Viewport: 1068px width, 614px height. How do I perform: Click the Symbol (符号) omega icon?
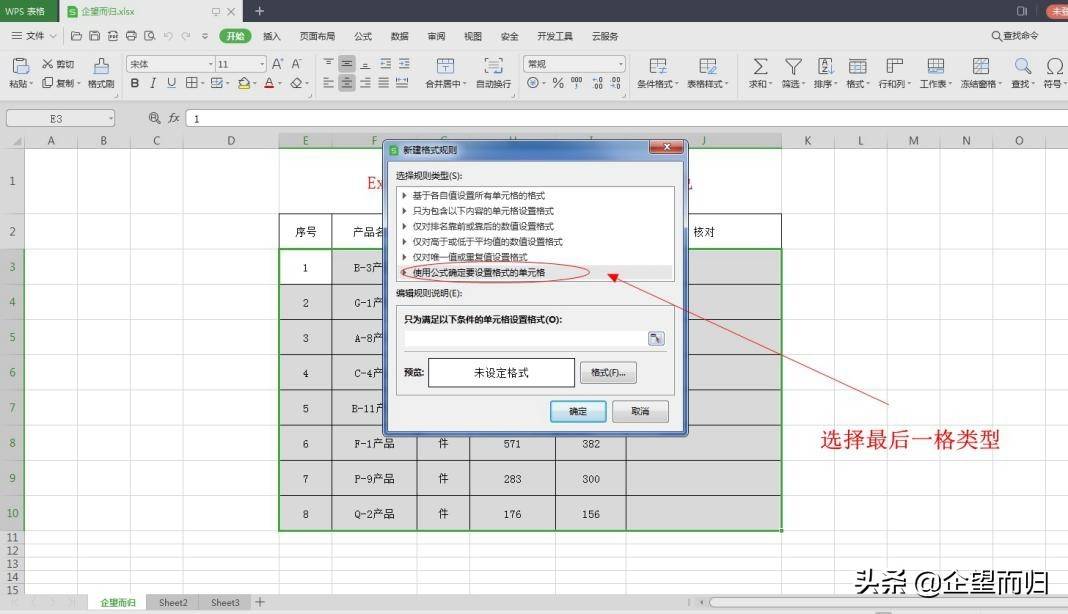[1054, 66]
